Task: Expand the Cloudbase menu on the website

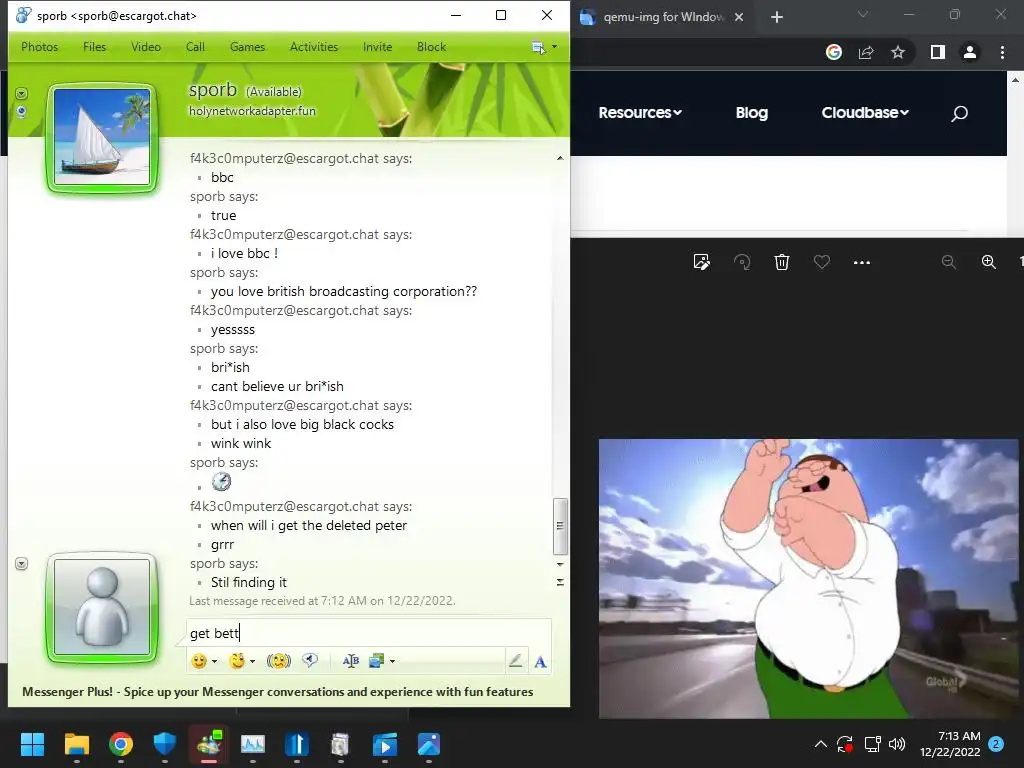Action: click(865, 112)
